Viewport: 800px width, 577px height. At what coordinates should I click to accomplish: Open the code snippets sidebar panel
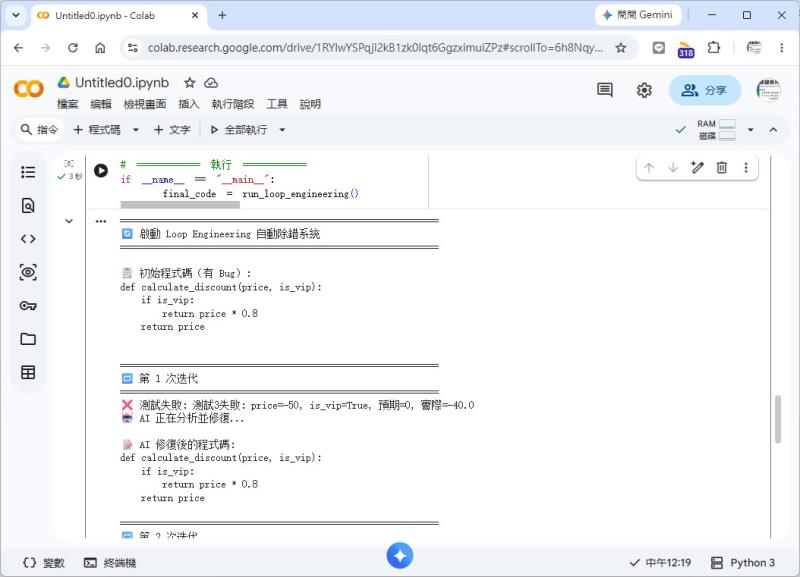28,239
